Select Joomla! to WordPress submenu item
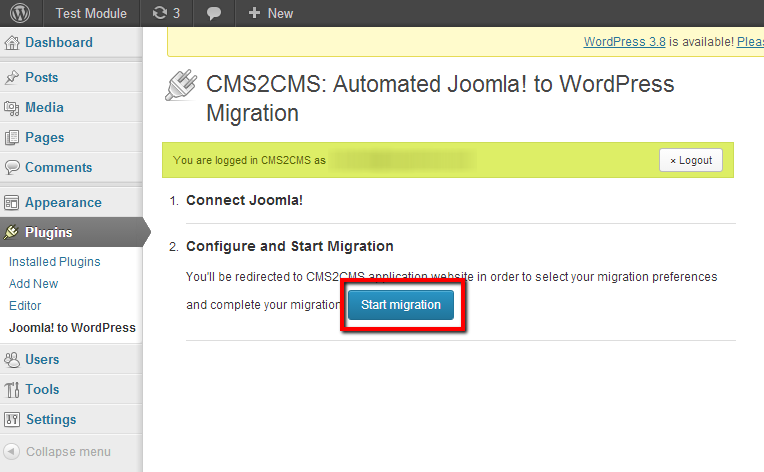This screenshot has width=764, height=472. click(73, 327)
